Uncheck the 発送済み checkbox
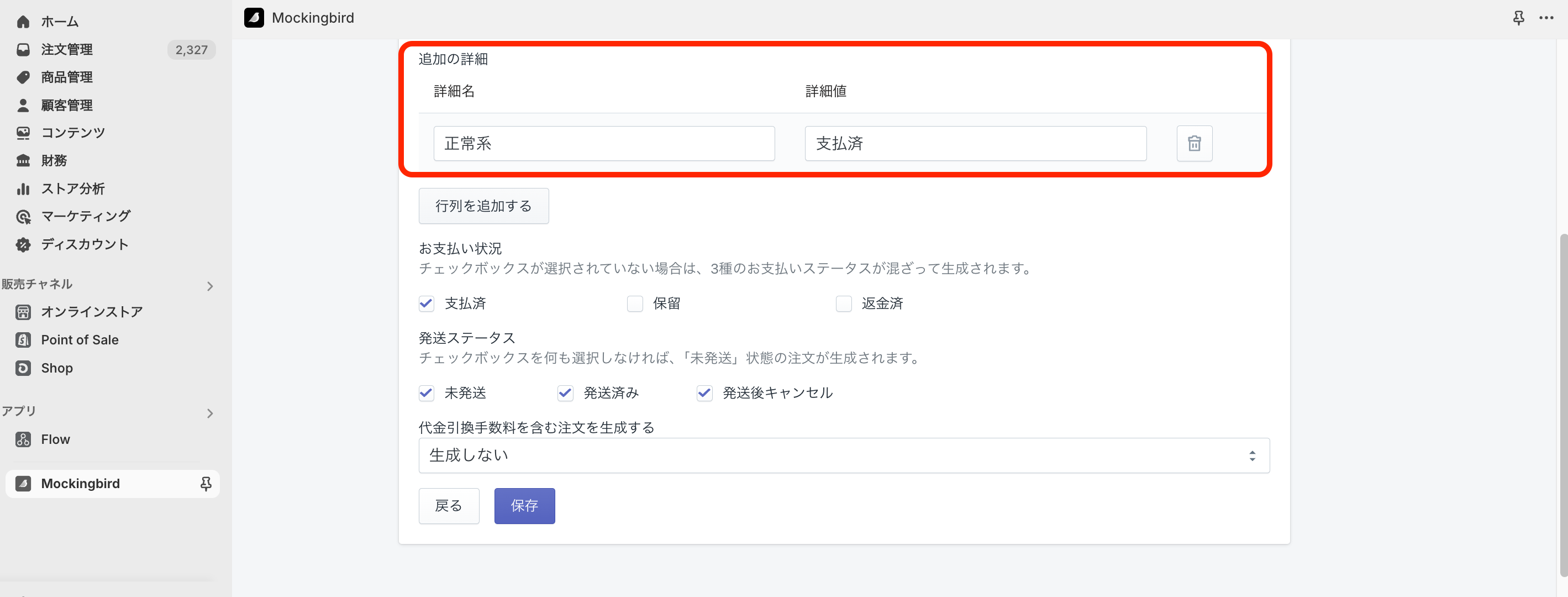Viewport: 1568px width, 597px height. coord(565,393)
